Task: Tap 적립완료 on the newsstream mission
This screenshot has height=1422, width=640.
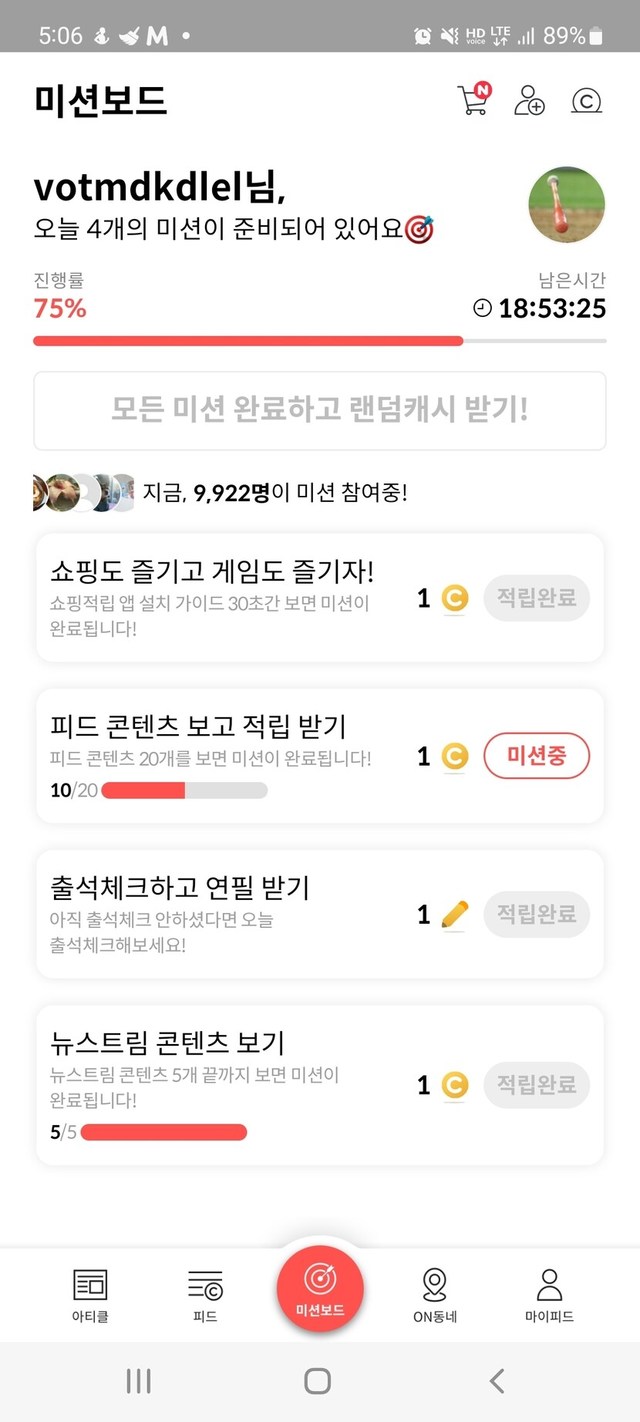Action: click(537, 1085)
